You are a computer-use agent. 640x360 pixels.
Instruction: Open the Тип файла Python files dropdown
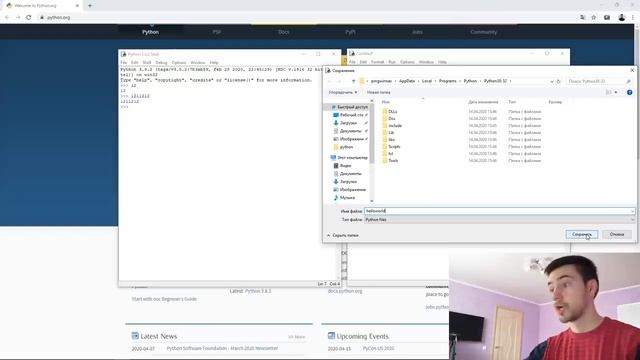point(500,220)
